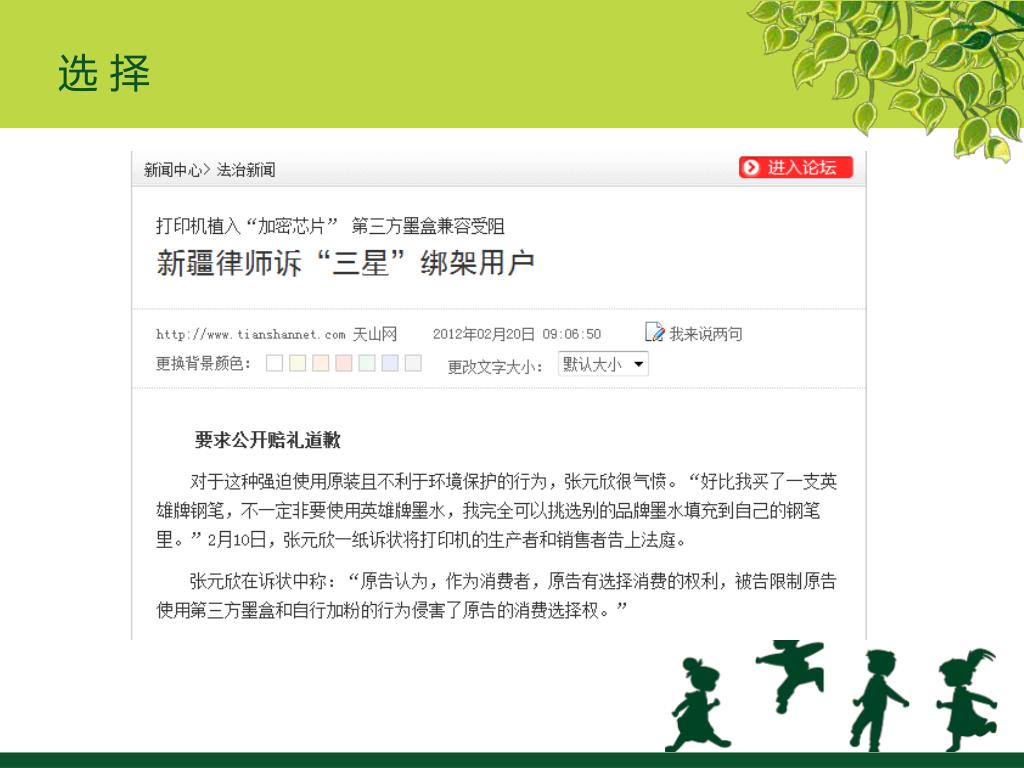Open the 默认大小 text size dropdown

coord(603,364)
